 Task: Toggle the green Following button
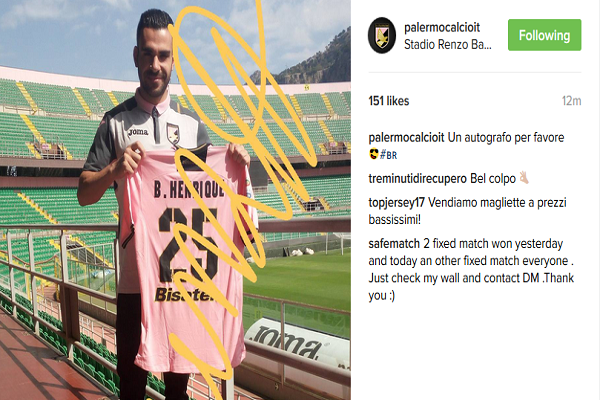point(544,35)
